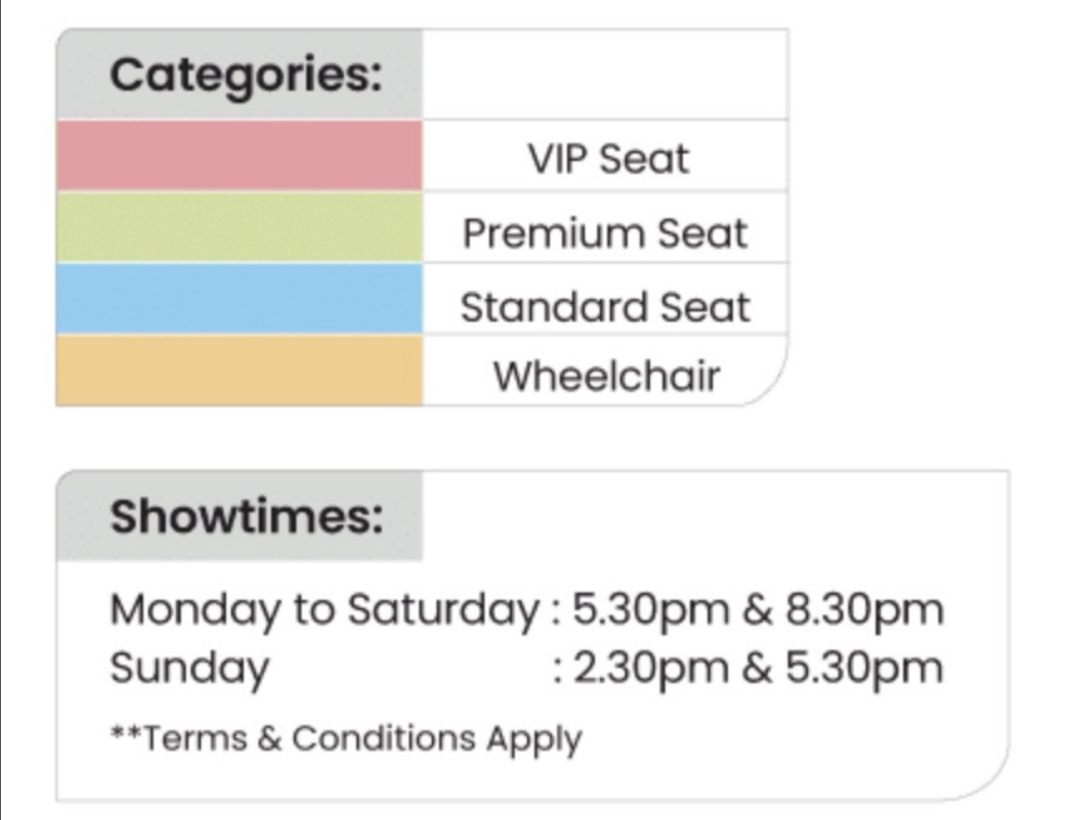The width and height of the screenshot is (1080, 820).
Task: Select the 2.30pm Sunday showtime
Action: [x=650, y=668]
